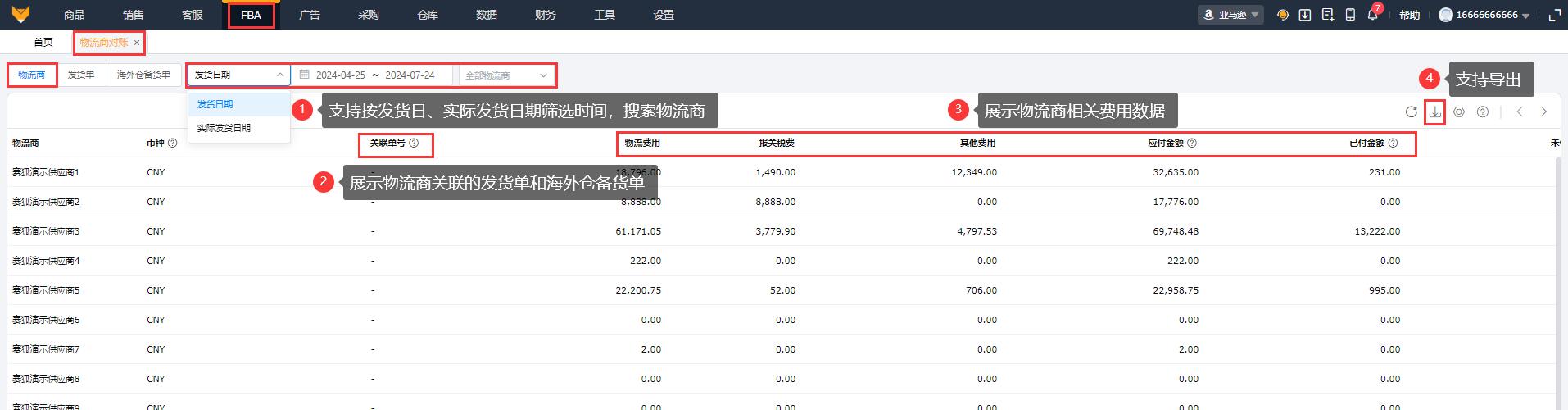The width and height of the screenshot is (1568, 410).
Task: Click row 赛狐演示供应商8
Action: 782,379
